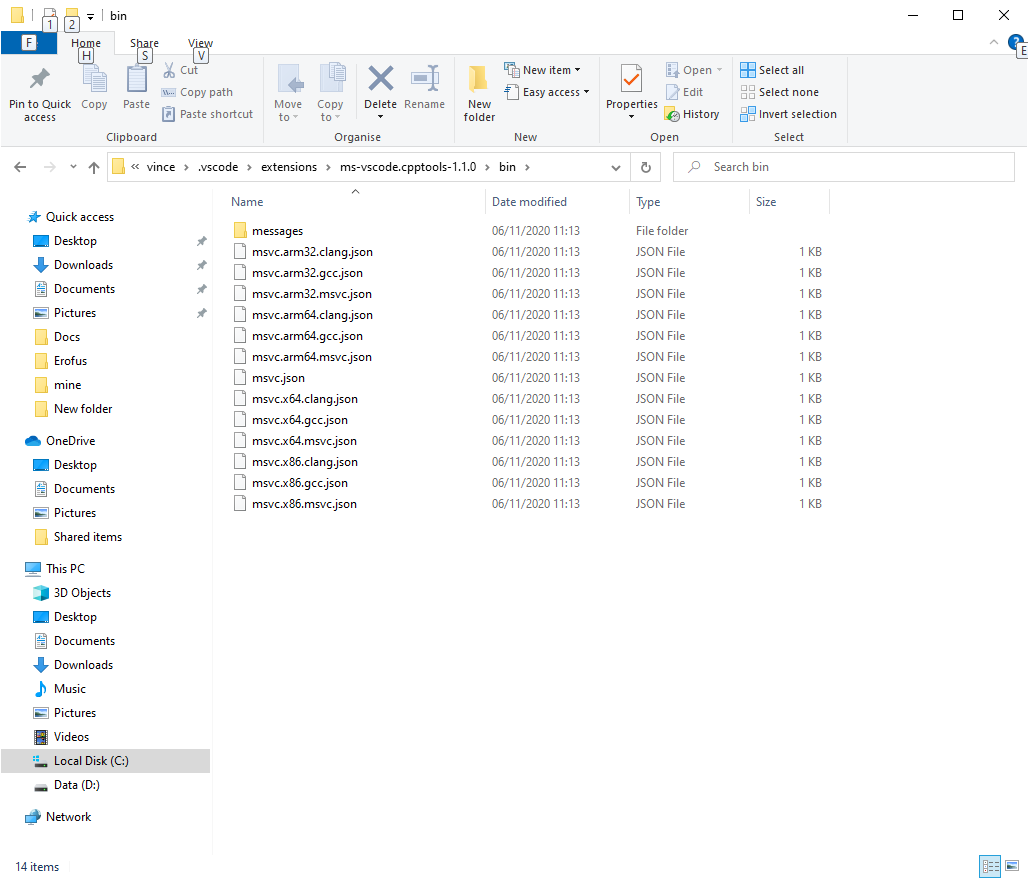Open the File menu

pos(29,43)
